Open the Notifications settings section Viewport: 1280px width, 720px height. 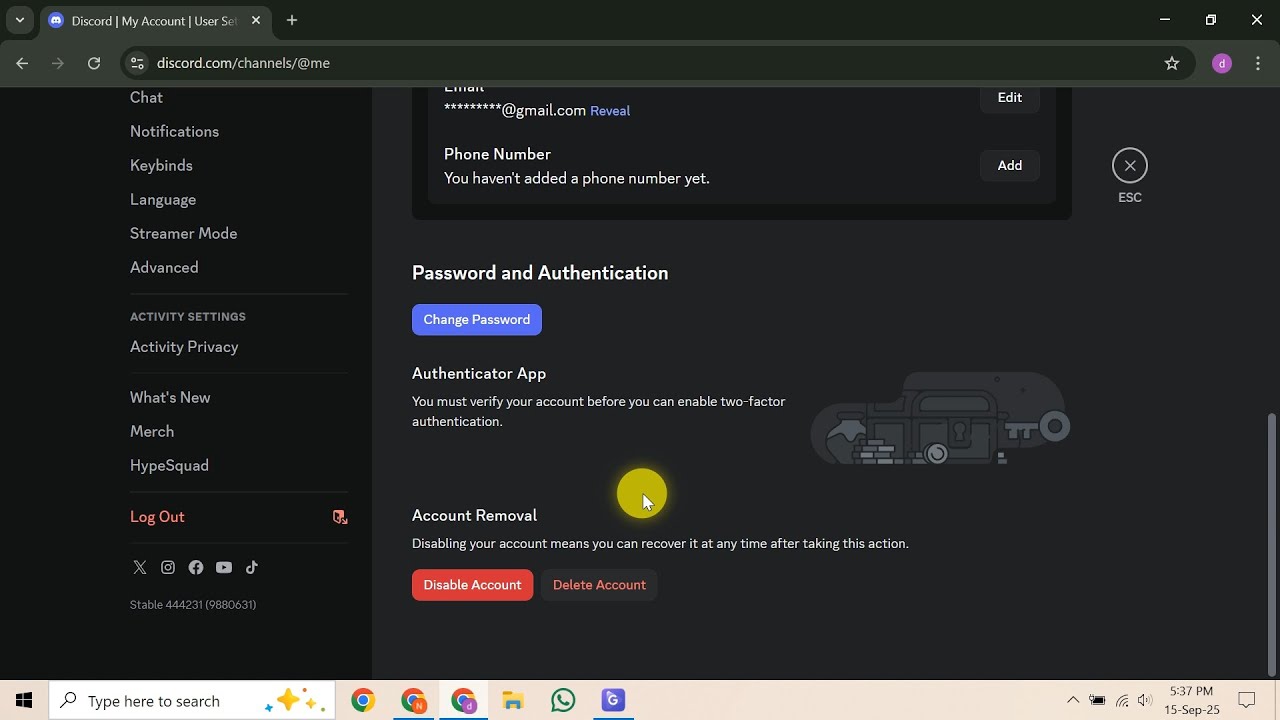click(174, 132)
